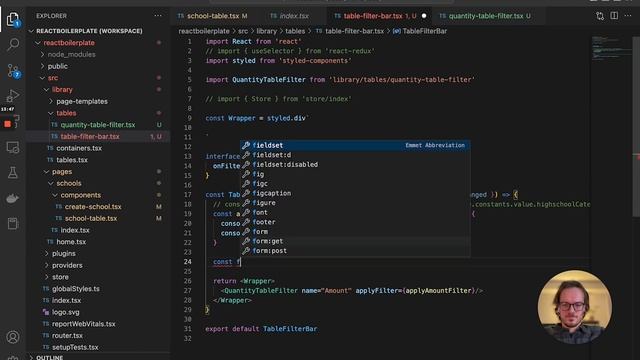The width and height of the screenshot is (640, 360).
Task: Click the compare changes icon in editor toolbar
Action: coord(600,16)
